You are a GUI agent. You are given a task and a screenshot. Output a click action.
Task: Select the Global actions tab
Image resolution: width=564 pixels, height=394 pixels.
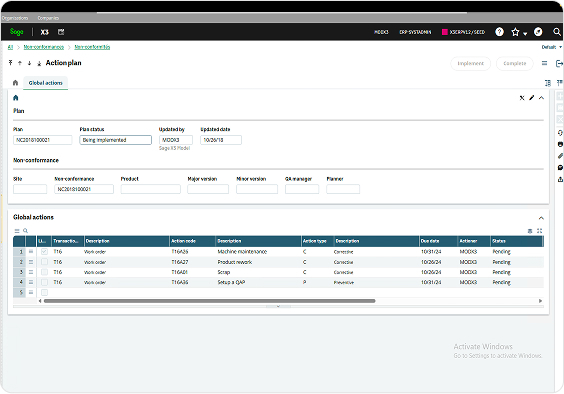(46, 83)
